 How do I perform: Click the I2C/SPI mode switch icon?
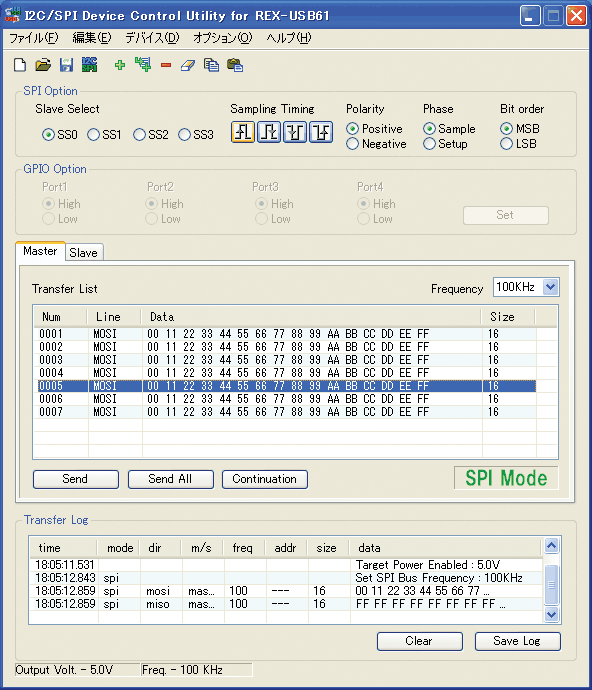[x=90, y=65]
